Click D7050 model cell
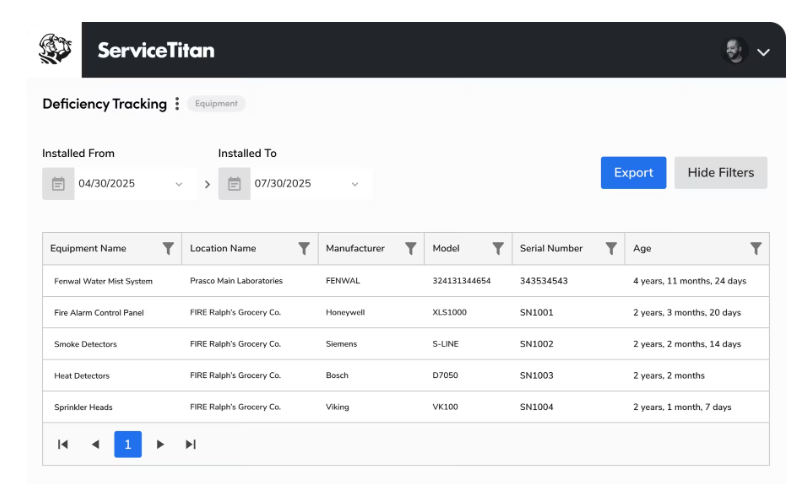The image size is (798, 484). pos(445,376)
